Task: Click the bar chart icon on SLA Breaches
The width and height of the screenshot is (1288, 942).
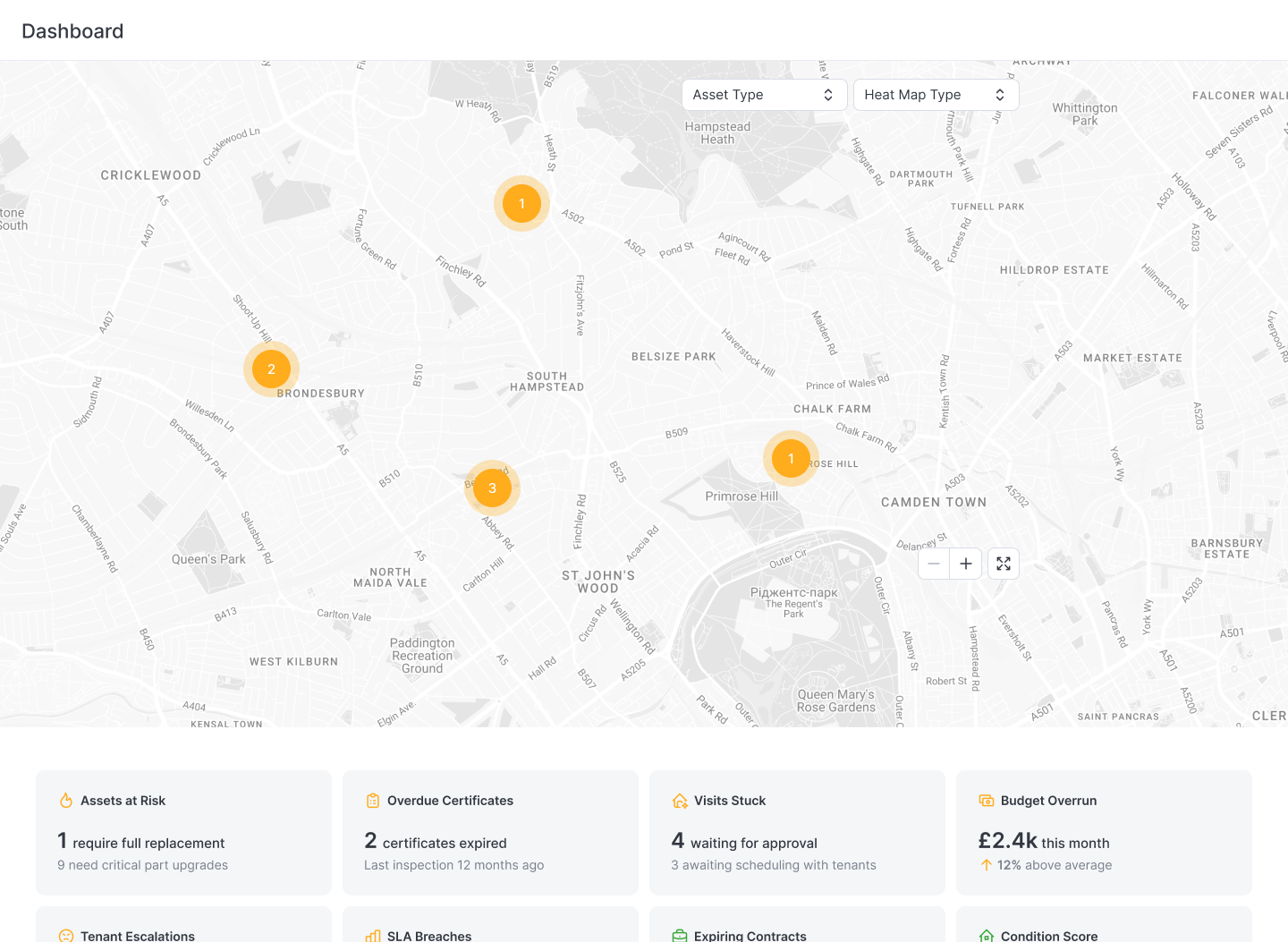Action: [373, 936]
